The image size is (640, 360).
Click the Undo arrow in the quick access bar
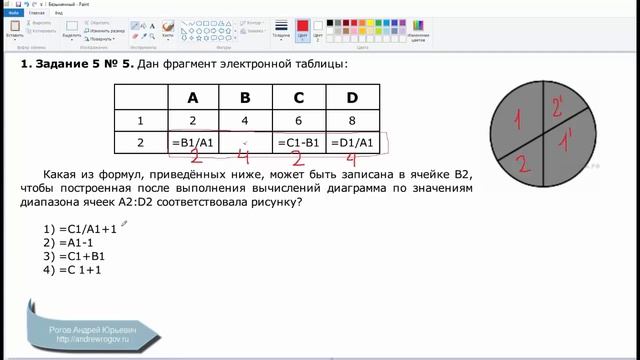point(27,4)
